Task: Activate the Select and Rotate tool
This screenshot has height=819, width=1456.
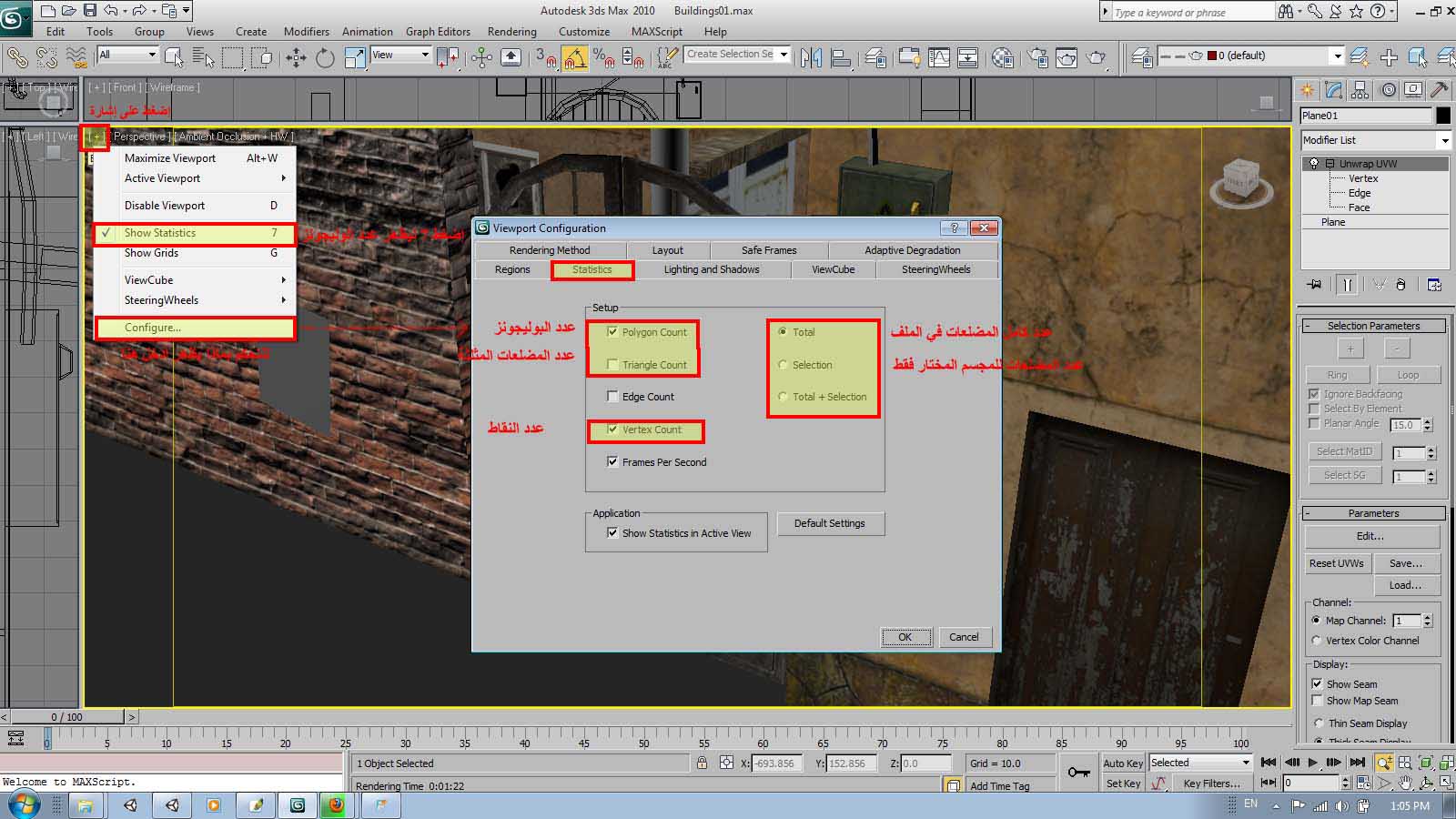Action: point(325,57)
